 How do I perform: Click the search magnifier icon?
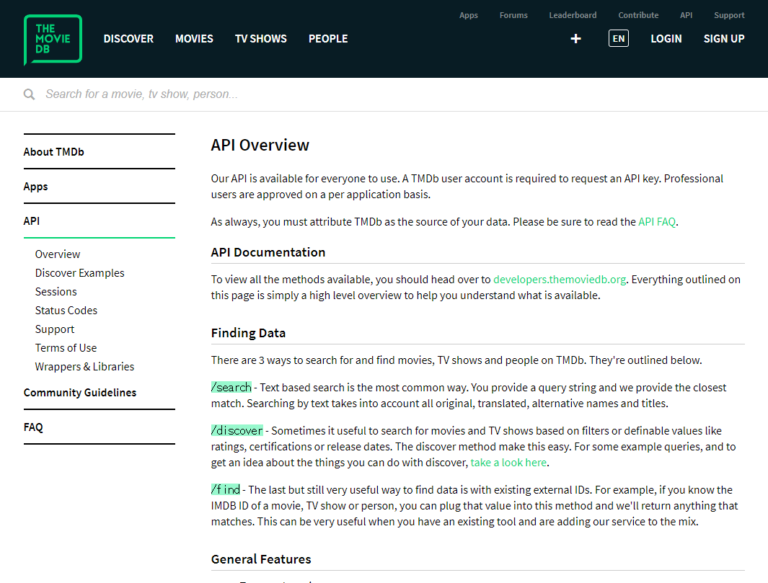(x=29, y=95)
